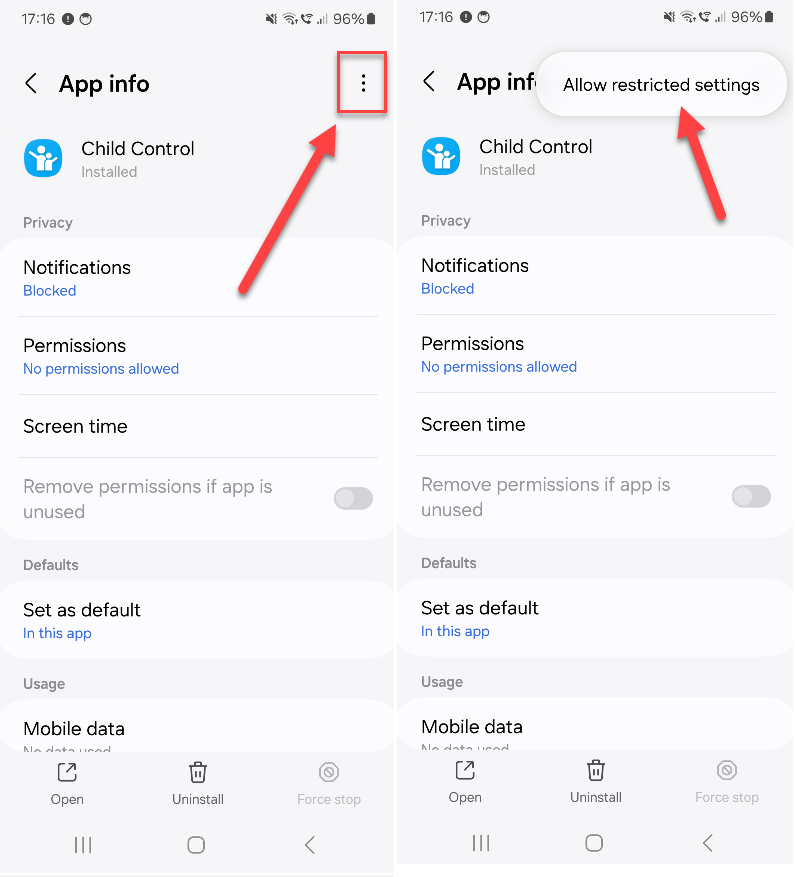Open Recents with the navigation bar button
The width and height of the screenshot is (795, 877).
point(83,845)
